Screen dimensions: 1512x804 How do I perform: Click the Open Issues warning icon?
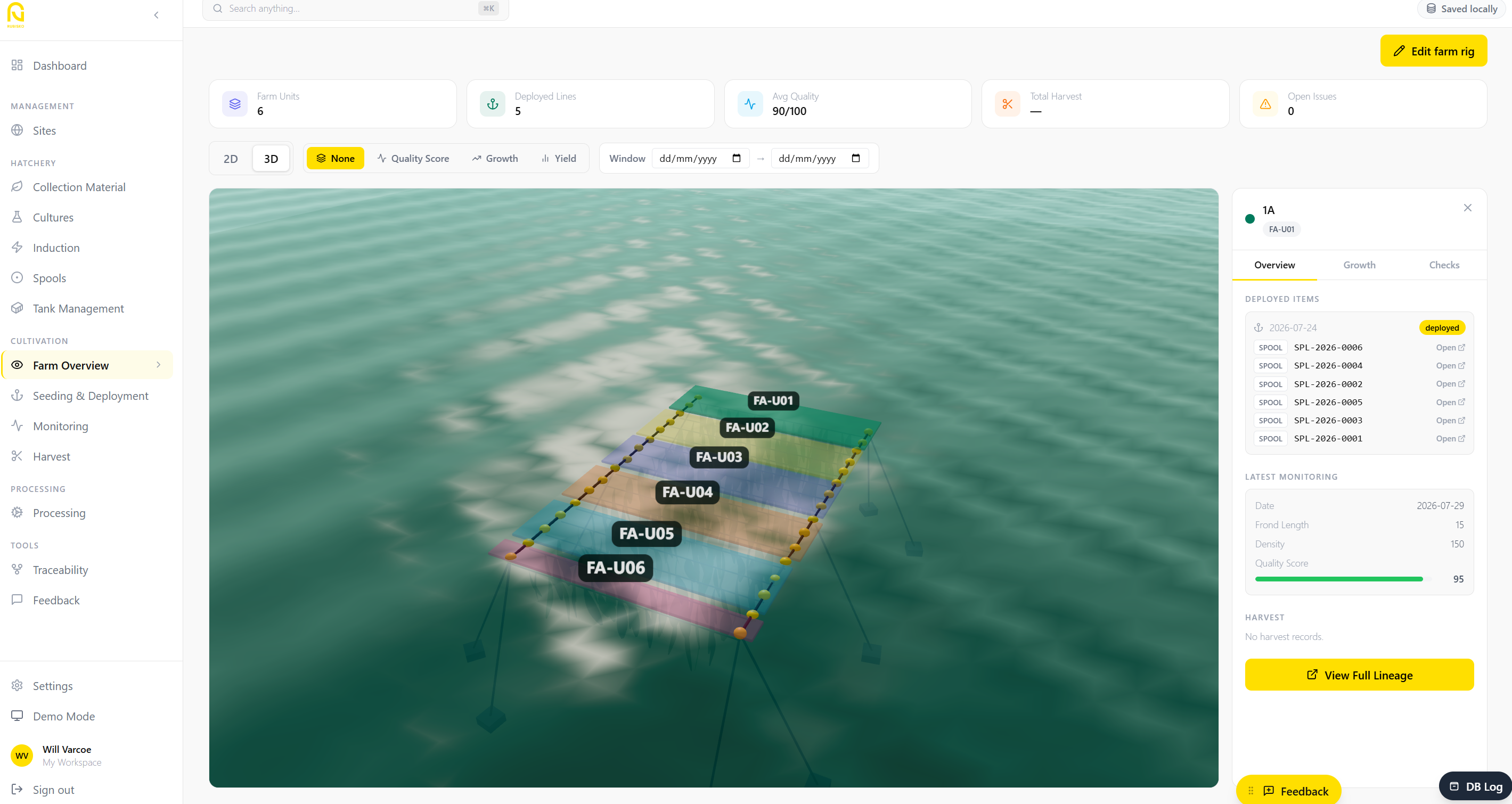coord(1265,104)
